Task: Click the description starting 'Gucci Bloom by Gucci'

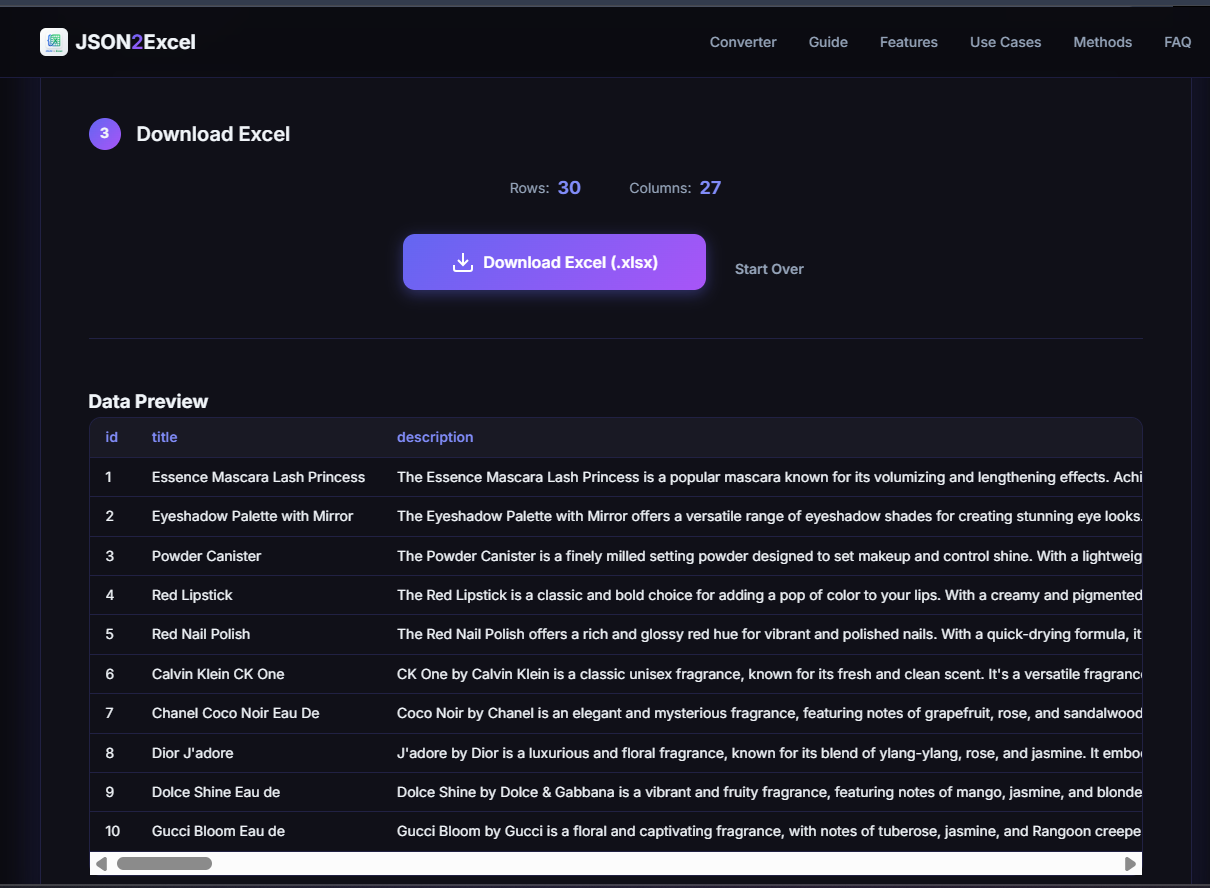Action: click(769, 831)
